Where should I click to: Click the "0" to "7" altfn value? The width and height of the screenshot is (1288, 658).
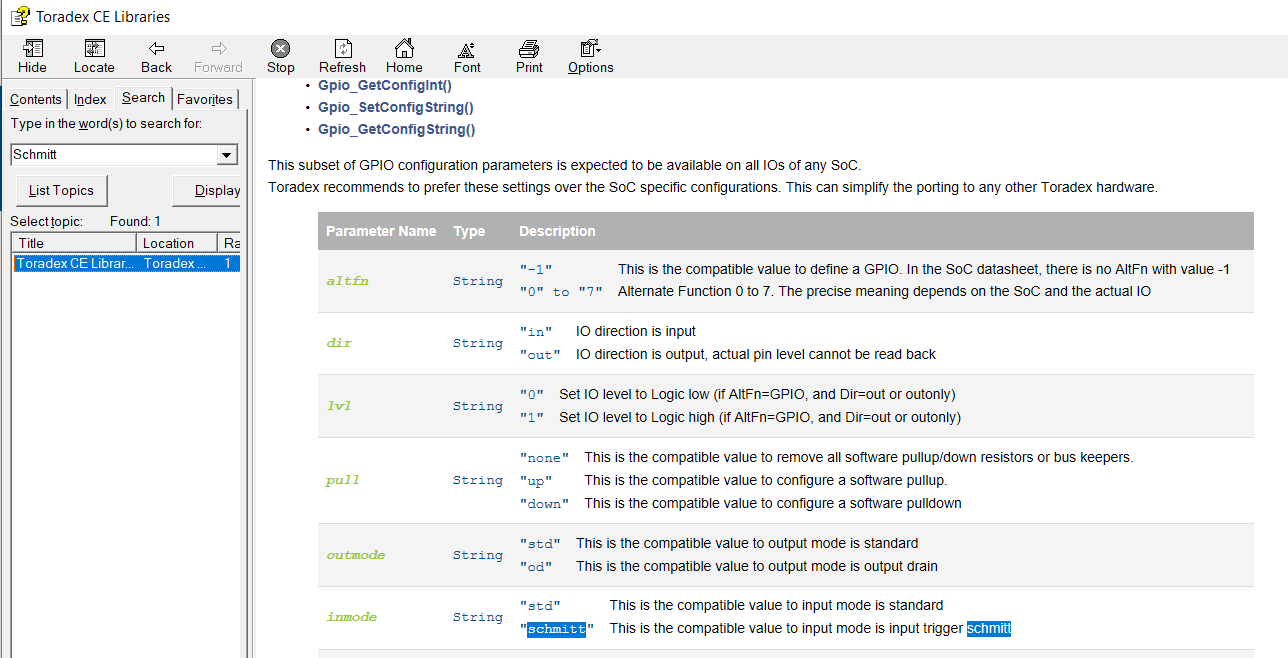(560, 292)
